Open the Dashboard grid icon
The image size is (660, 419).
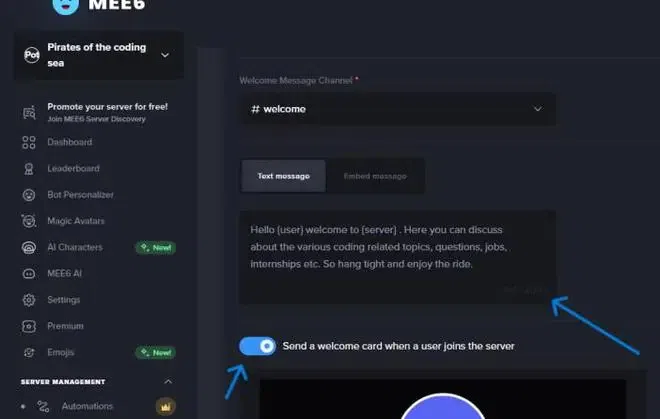[x=29, y=142]
